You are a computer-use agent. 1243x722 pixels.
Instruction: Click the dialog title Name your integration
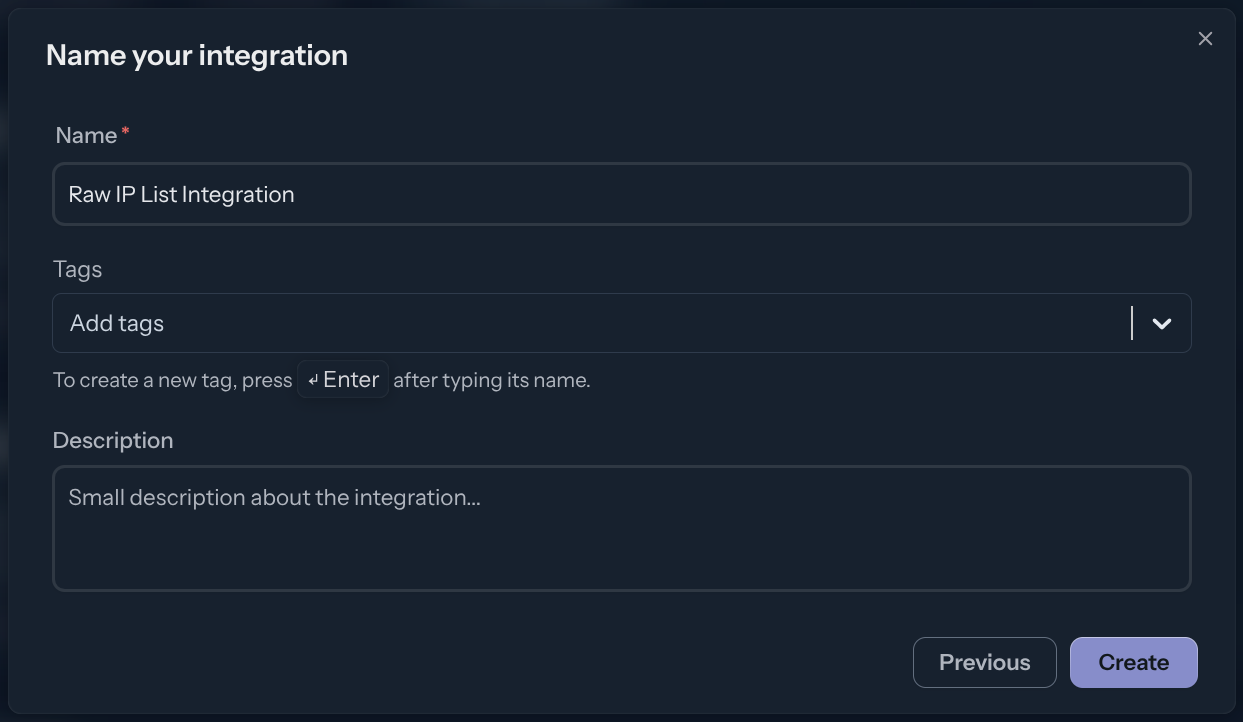point(196,55)
